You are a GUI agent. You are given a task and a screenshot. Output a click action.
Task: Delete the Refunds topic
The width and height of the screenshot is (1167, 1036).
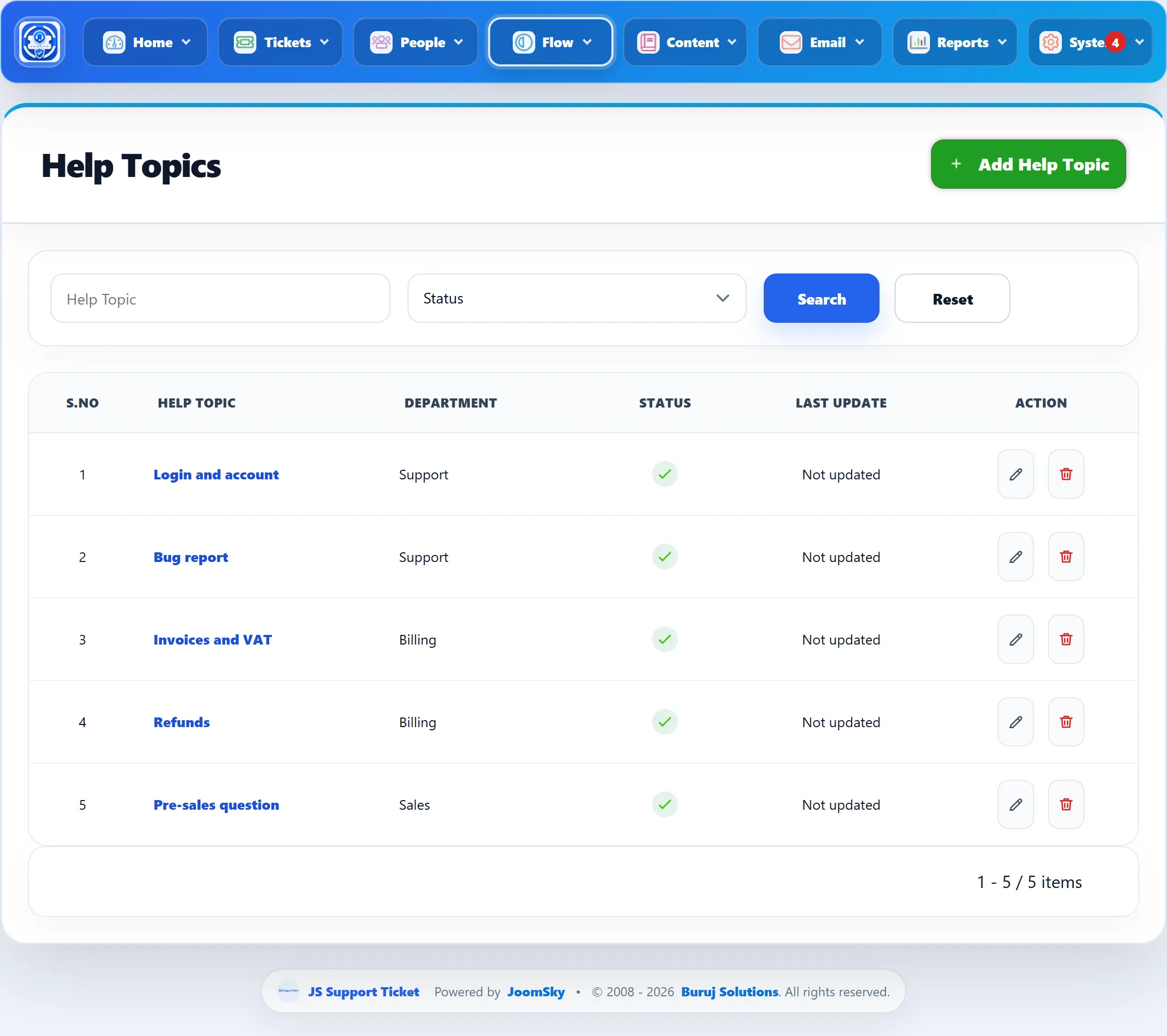tap(1066, 722)
